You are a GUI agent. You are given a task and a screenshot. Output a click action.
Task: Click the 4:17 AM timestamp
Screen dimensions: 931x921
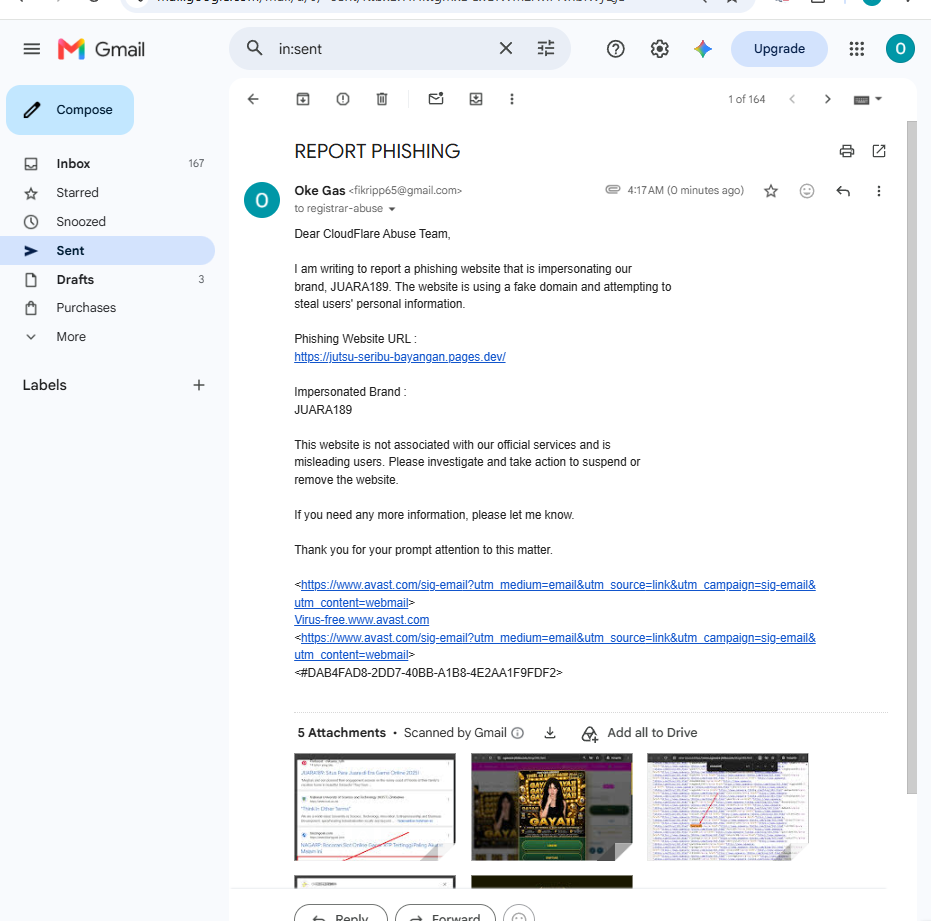(x=685, y=190)
